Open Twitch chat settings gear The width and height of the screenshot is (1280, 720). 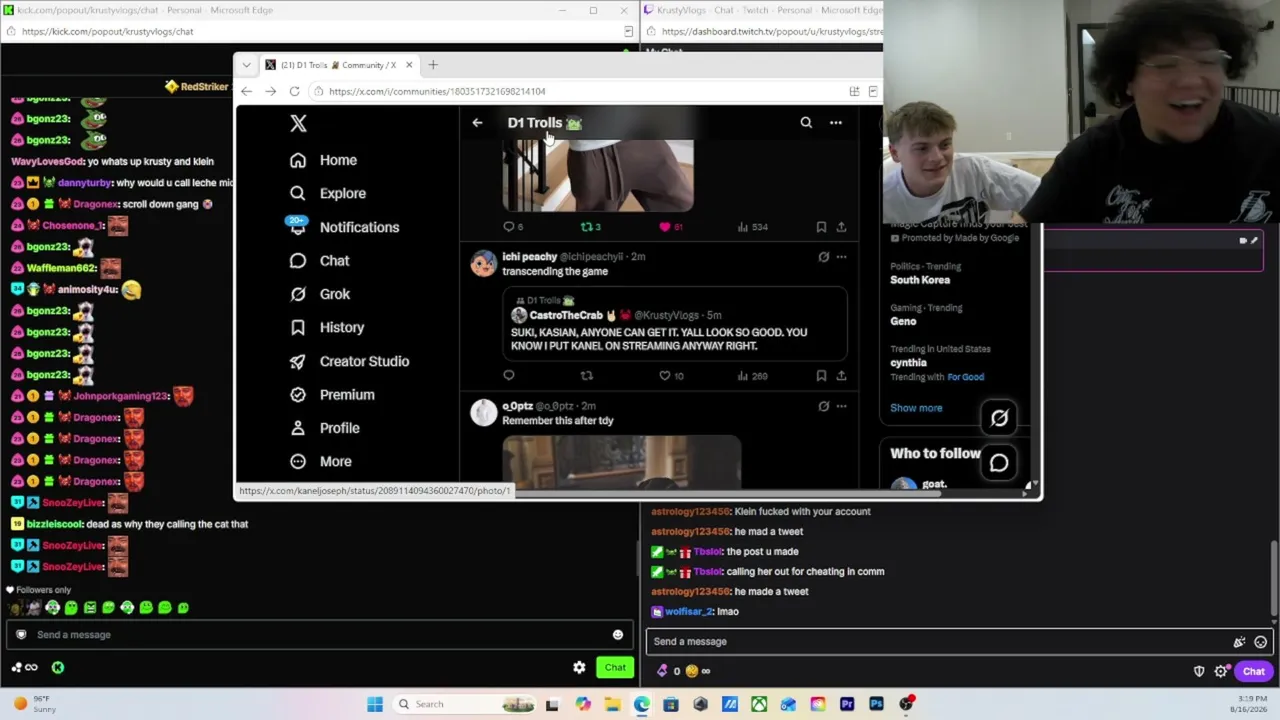pos(1221,671)
